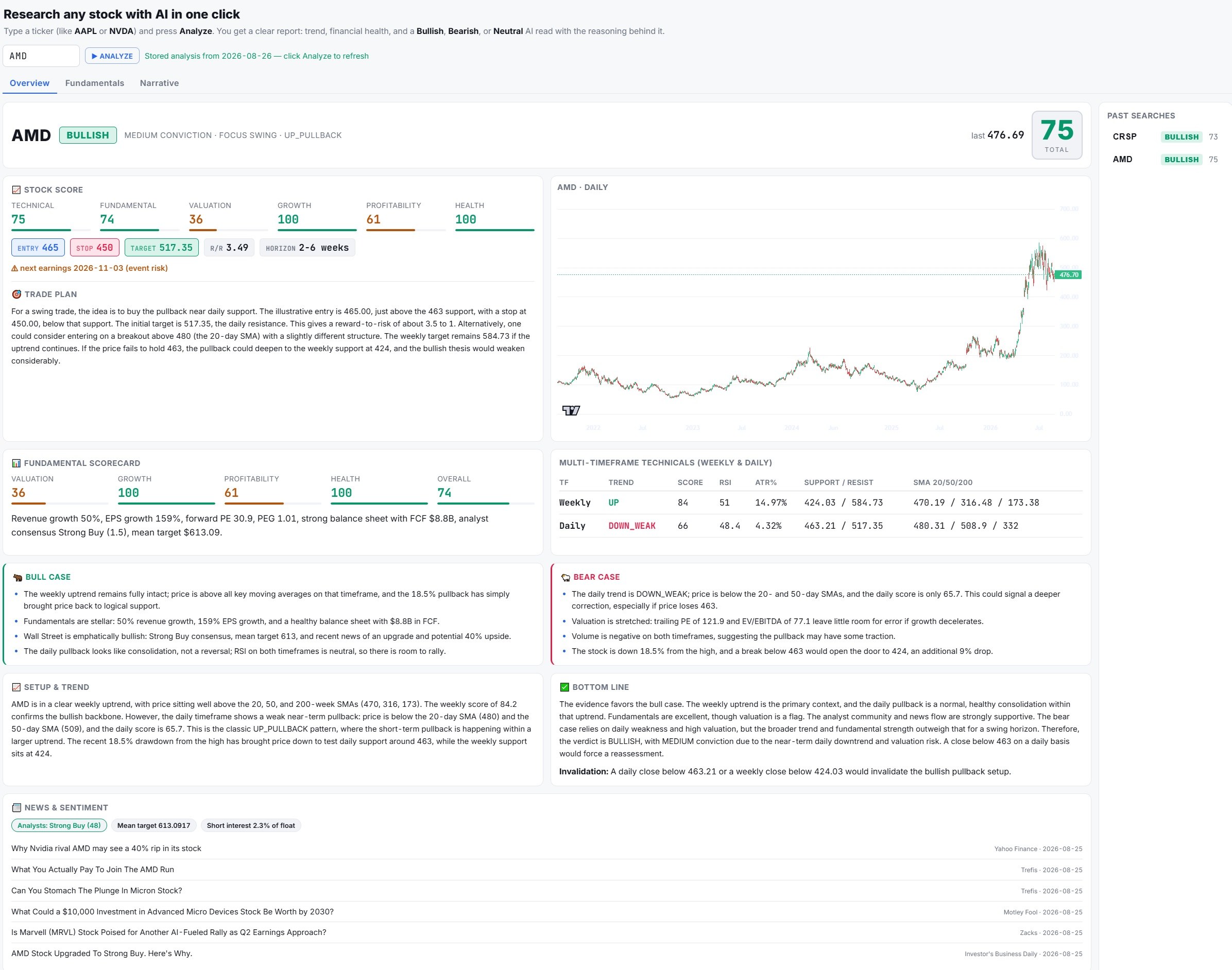Click the Setup & Trend chart icon
Image resolution: width=1232 pixels, height=970 pixels.
coord(16,687)
